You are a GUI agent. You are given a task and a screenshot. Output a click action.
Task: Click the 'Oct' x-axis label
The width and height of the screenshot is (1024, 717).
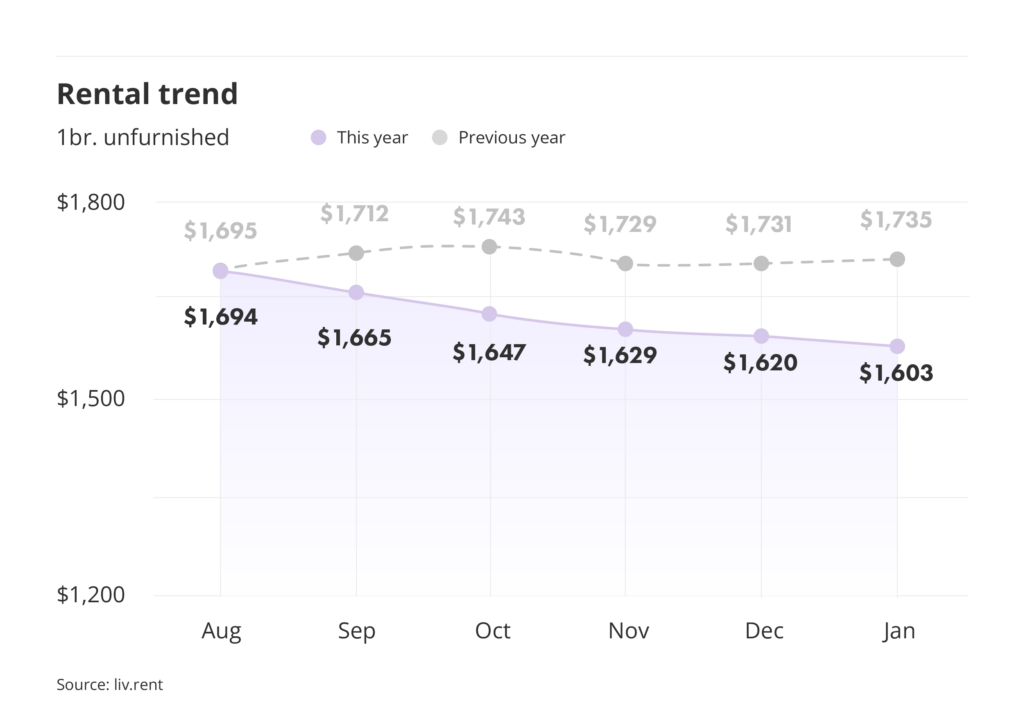[x=492, y=631]
